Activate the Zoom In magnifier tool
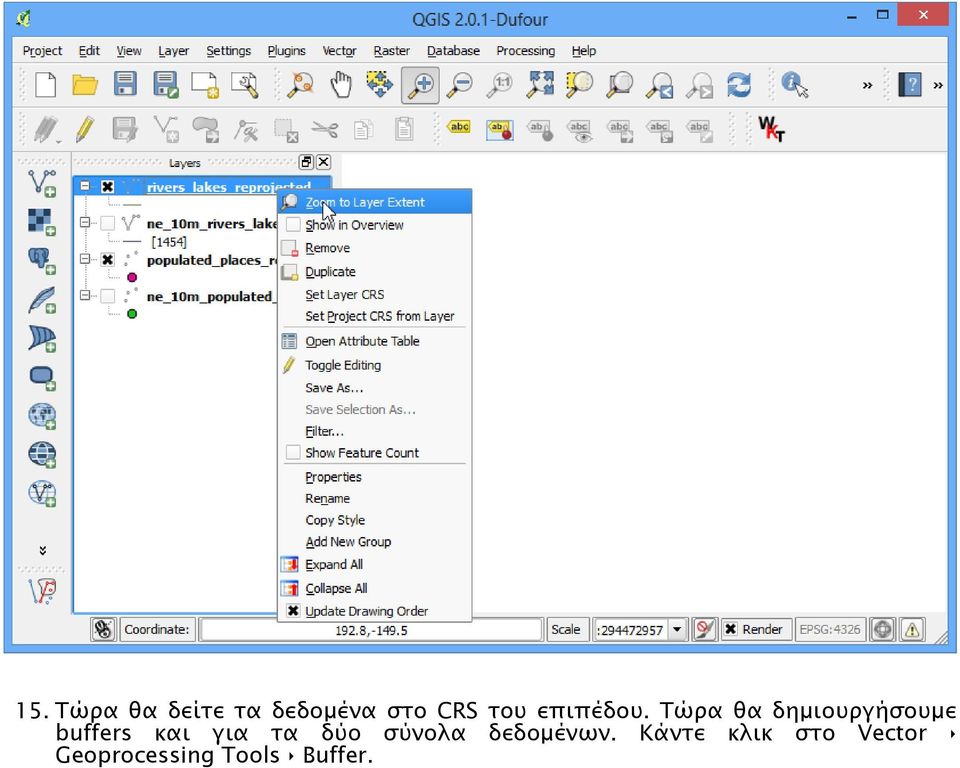Image resolution: width=960 pixels, height=768 pixels. (x=420, y=85)
